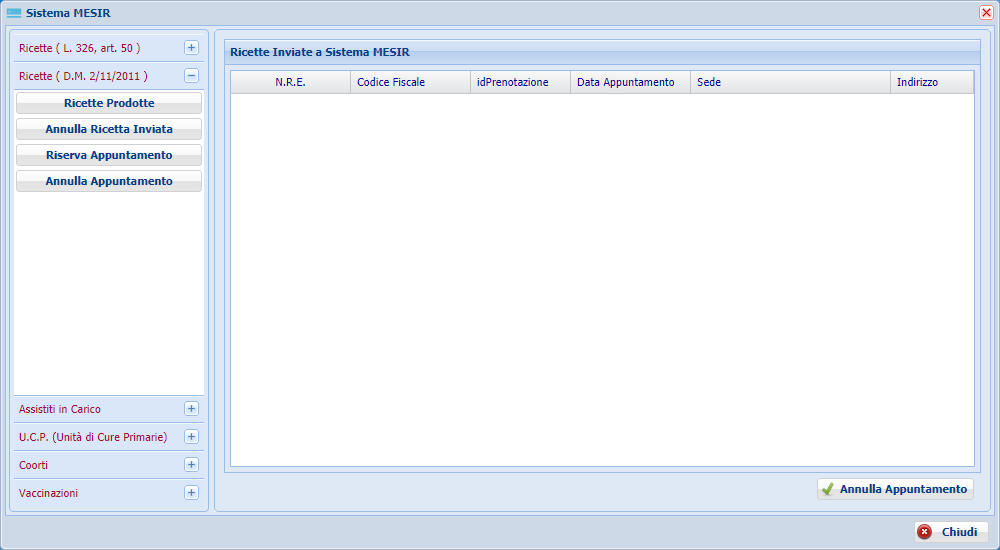The width and height of the screenshot is (1000, 550).
Task: Close the Sistema MESIR window with the red X
Action: (986, 13)
